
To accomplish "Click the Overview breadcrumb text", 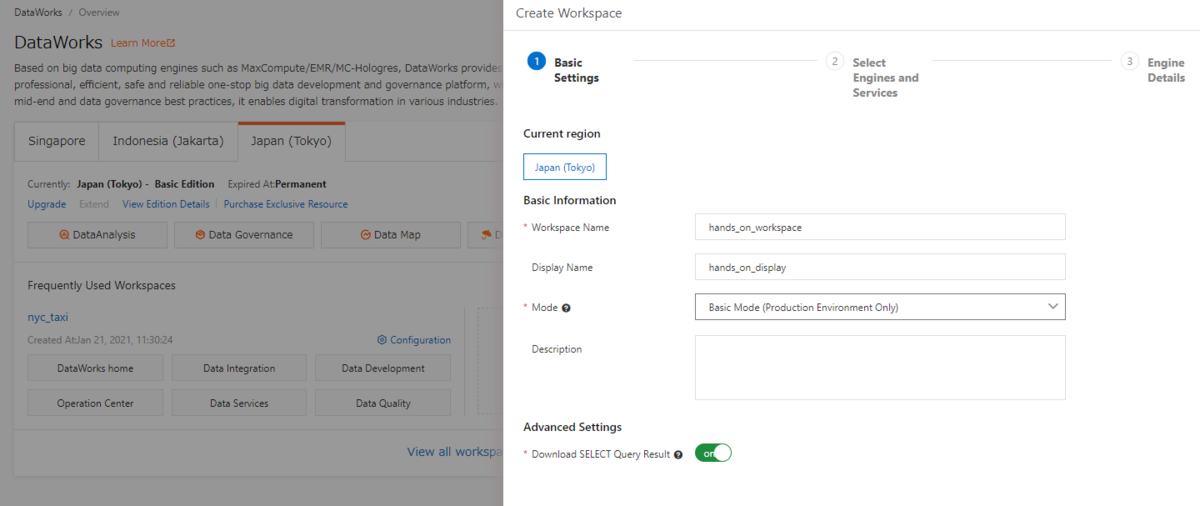I will 99,13.
